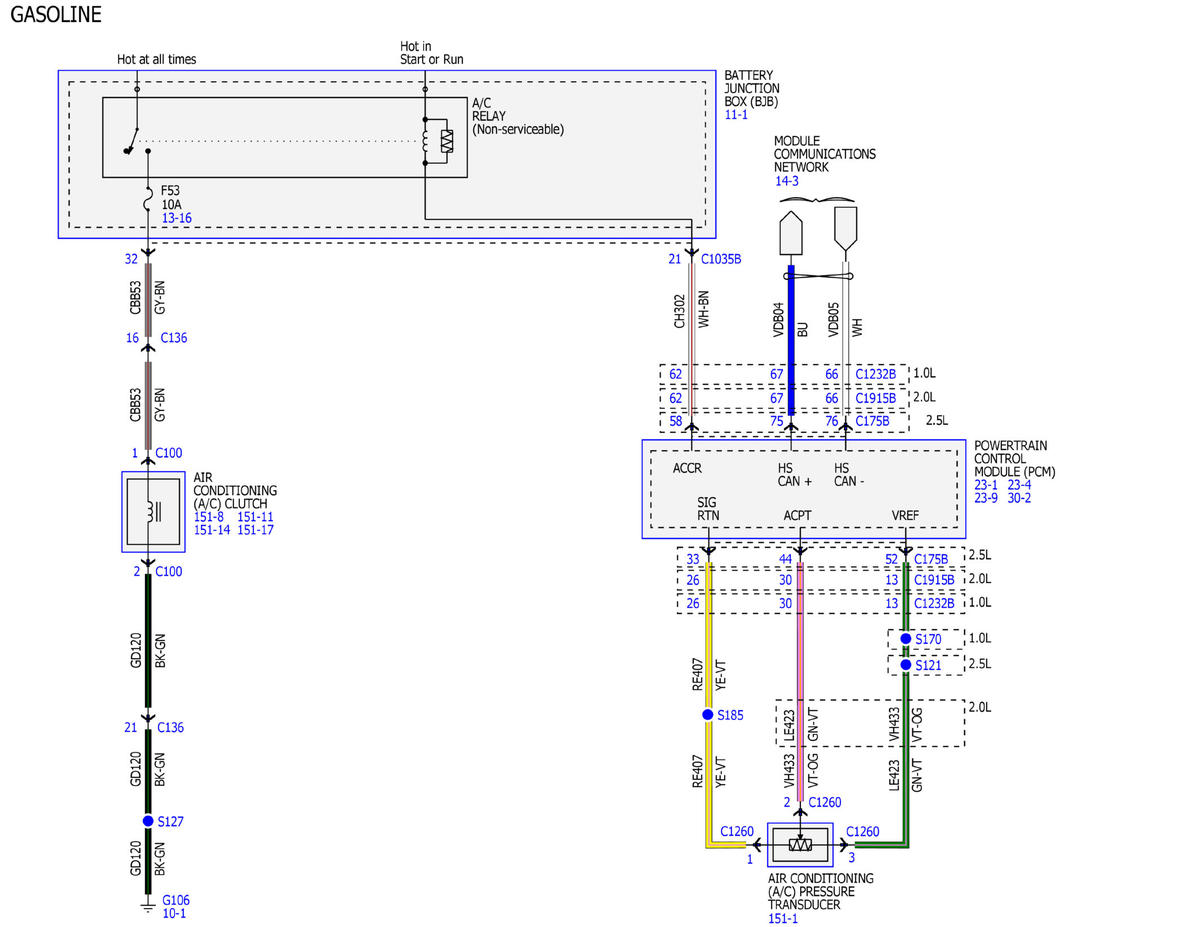Open ground reference 10-1
Image resolution: width=1200 pixels, height=927 pixels.
174,913
